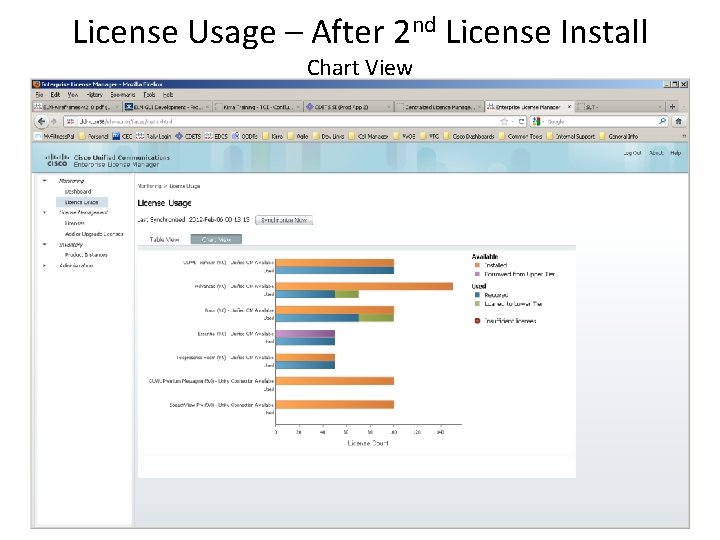
Task: Click the Firefox back arrow button
Action: (41, 121)
